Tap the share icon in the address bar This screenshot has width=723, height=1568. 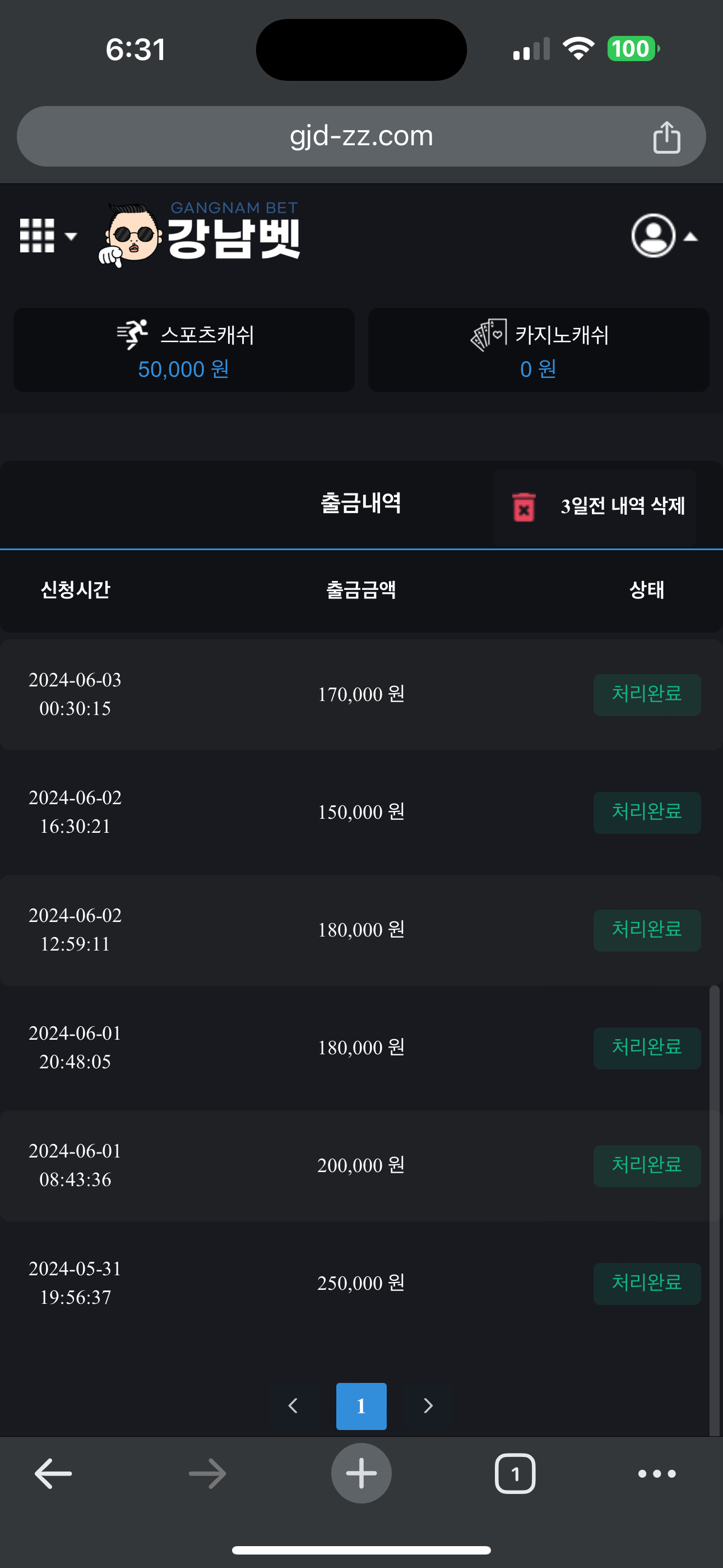coord(666,137)
